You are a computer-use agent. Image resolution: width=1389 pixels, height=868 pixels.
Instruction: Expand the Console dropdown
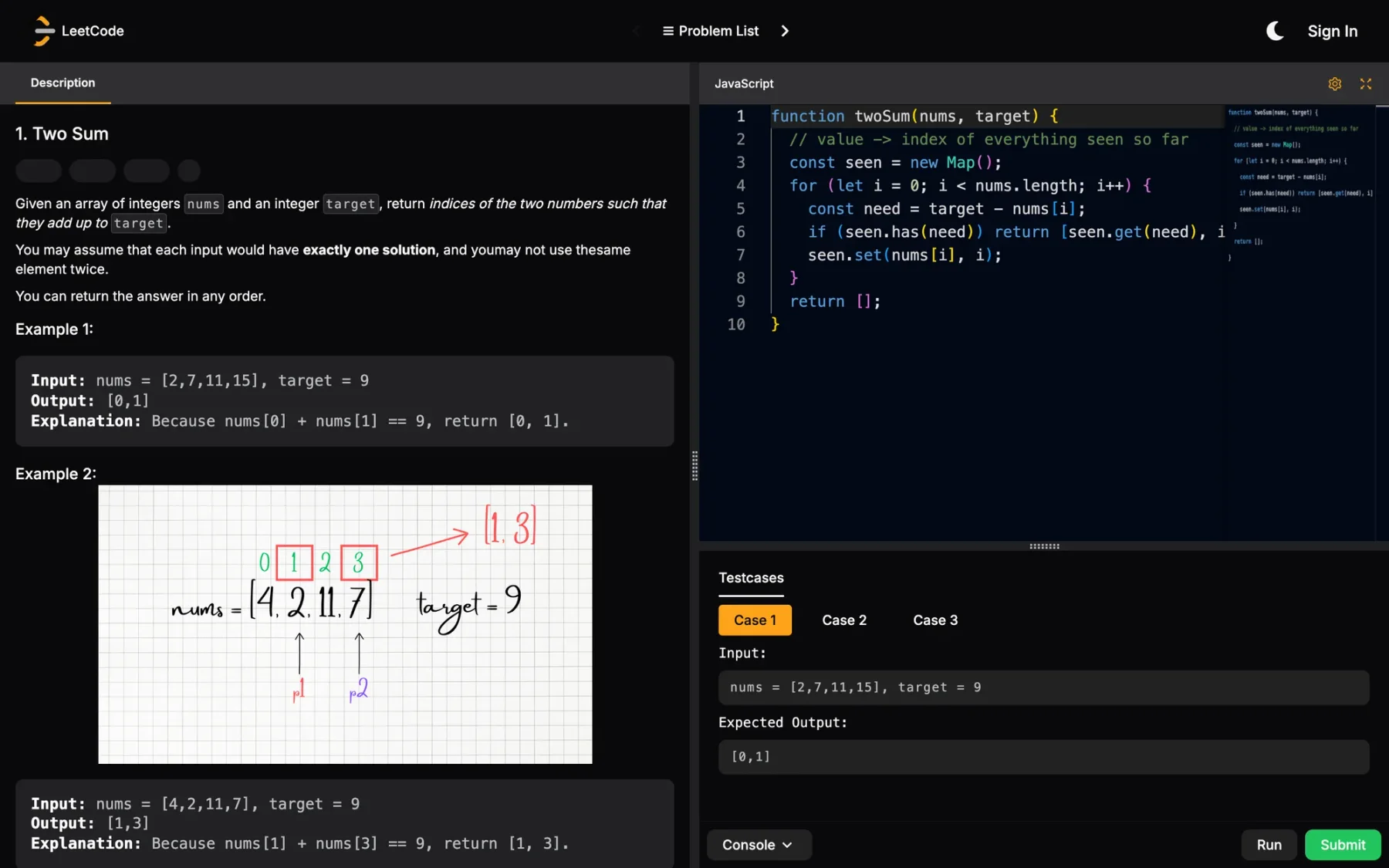pyautogui.click(x=759, y=845)
